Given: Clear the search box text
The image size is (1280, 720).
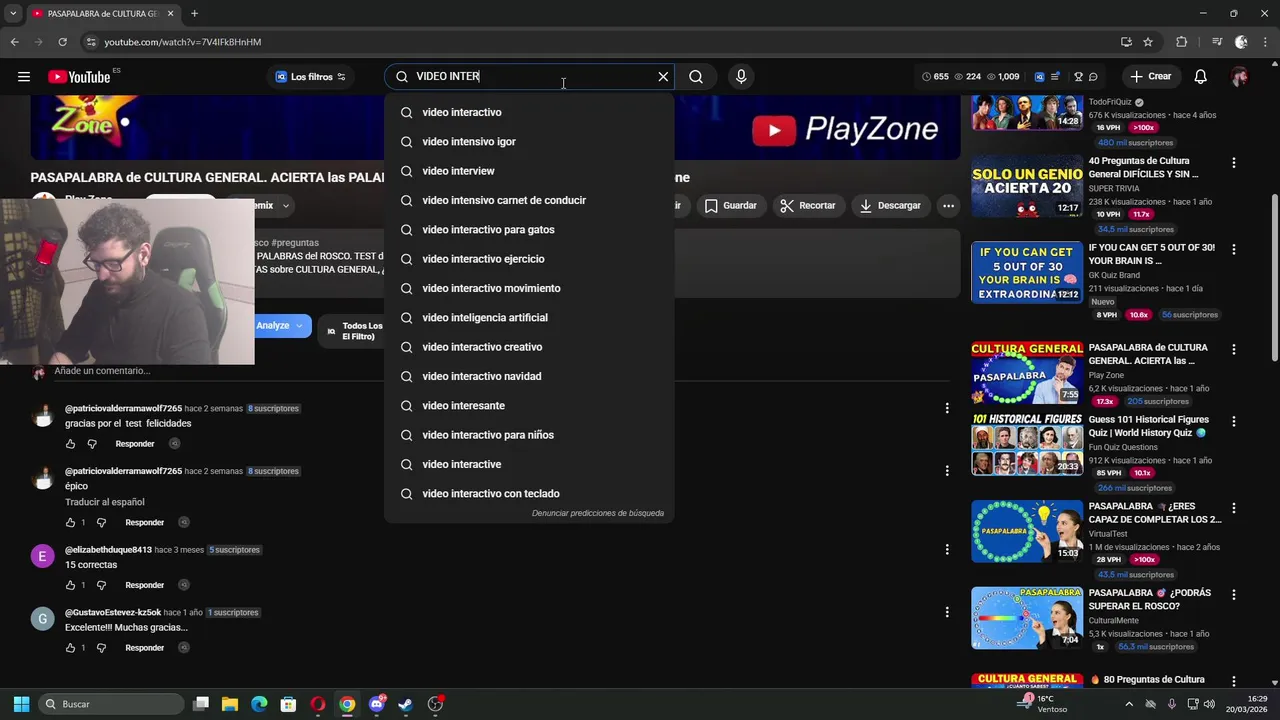Looking at the screenshot, I should pyautogui.click(x=663, y=77).
